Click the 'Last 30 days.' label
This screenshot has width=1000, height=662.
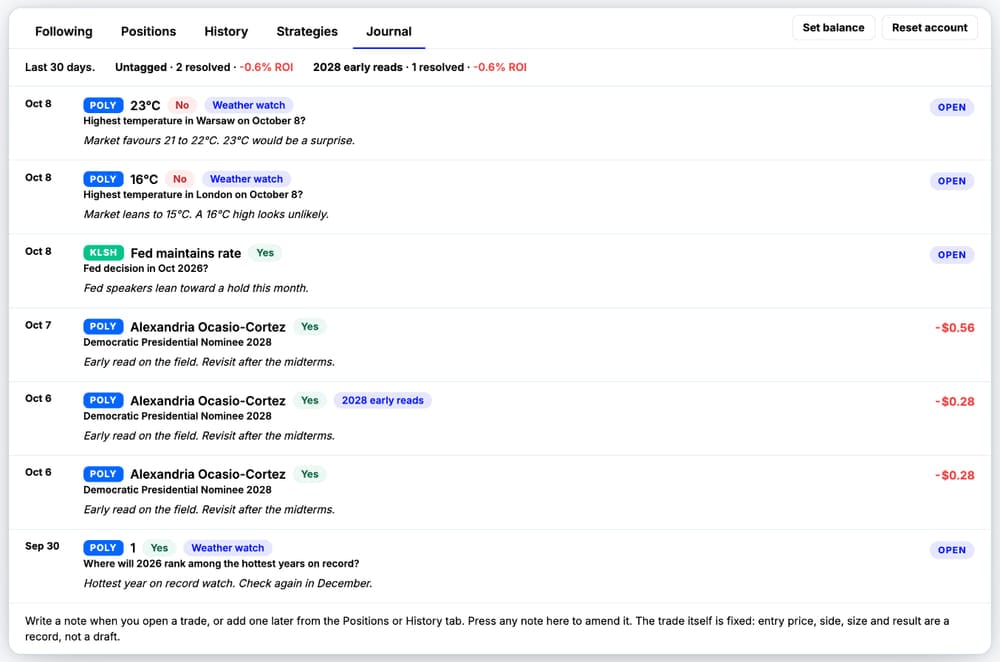click(x=60, y=67)
